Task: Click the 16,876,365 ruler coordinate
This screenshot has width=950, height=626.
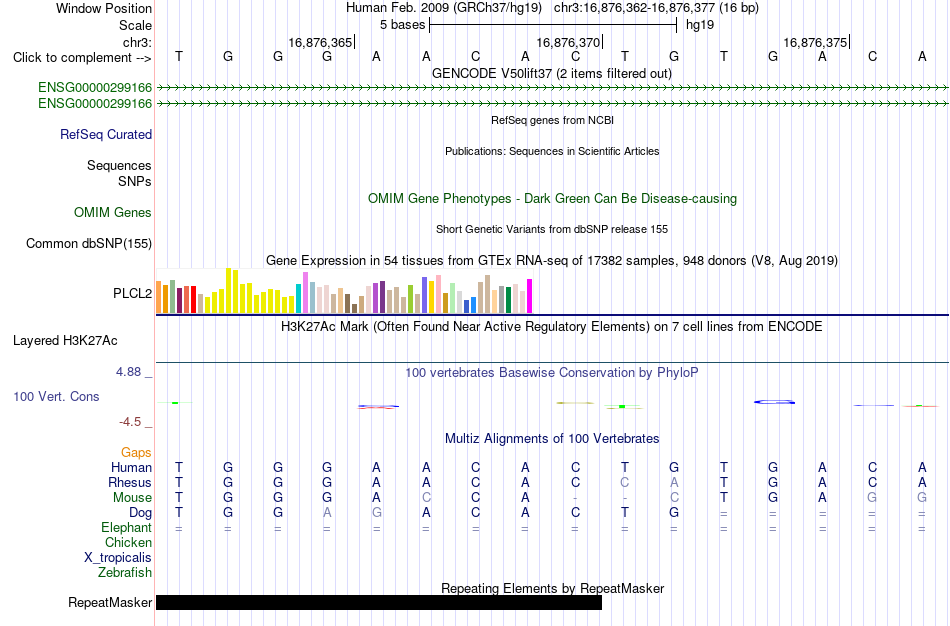Action: point(320,42)
